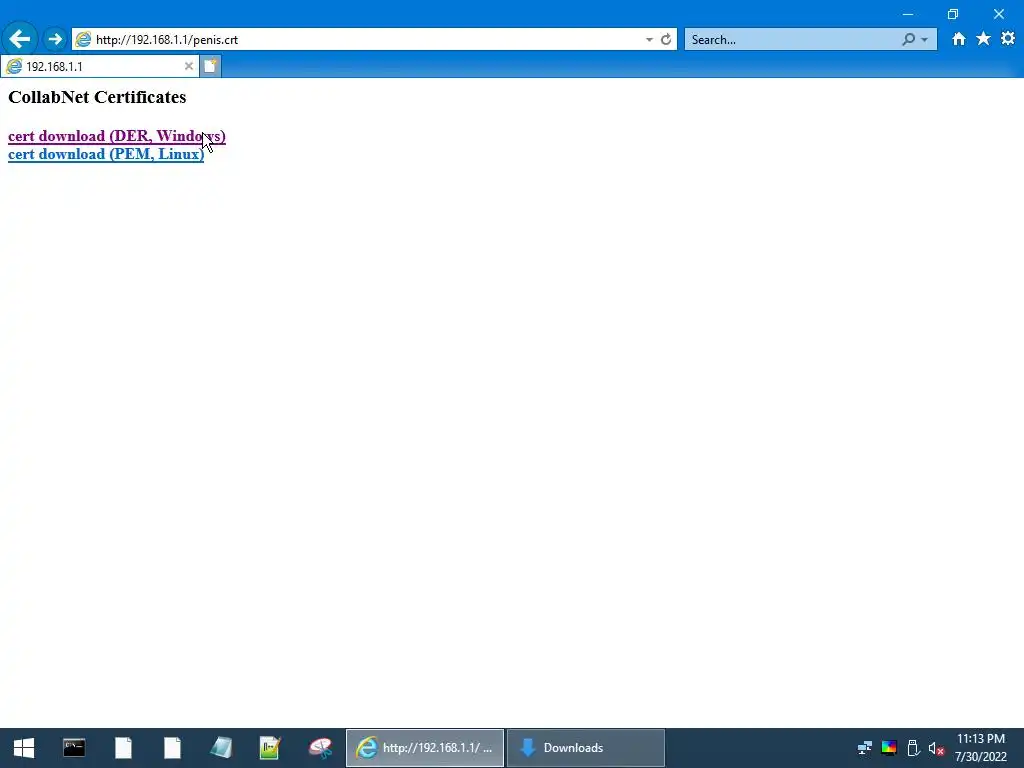Image resolution: width=1024 pixels, height=768 pixels.
Task: Go to the Home page icon
Action: pos(958,39)
